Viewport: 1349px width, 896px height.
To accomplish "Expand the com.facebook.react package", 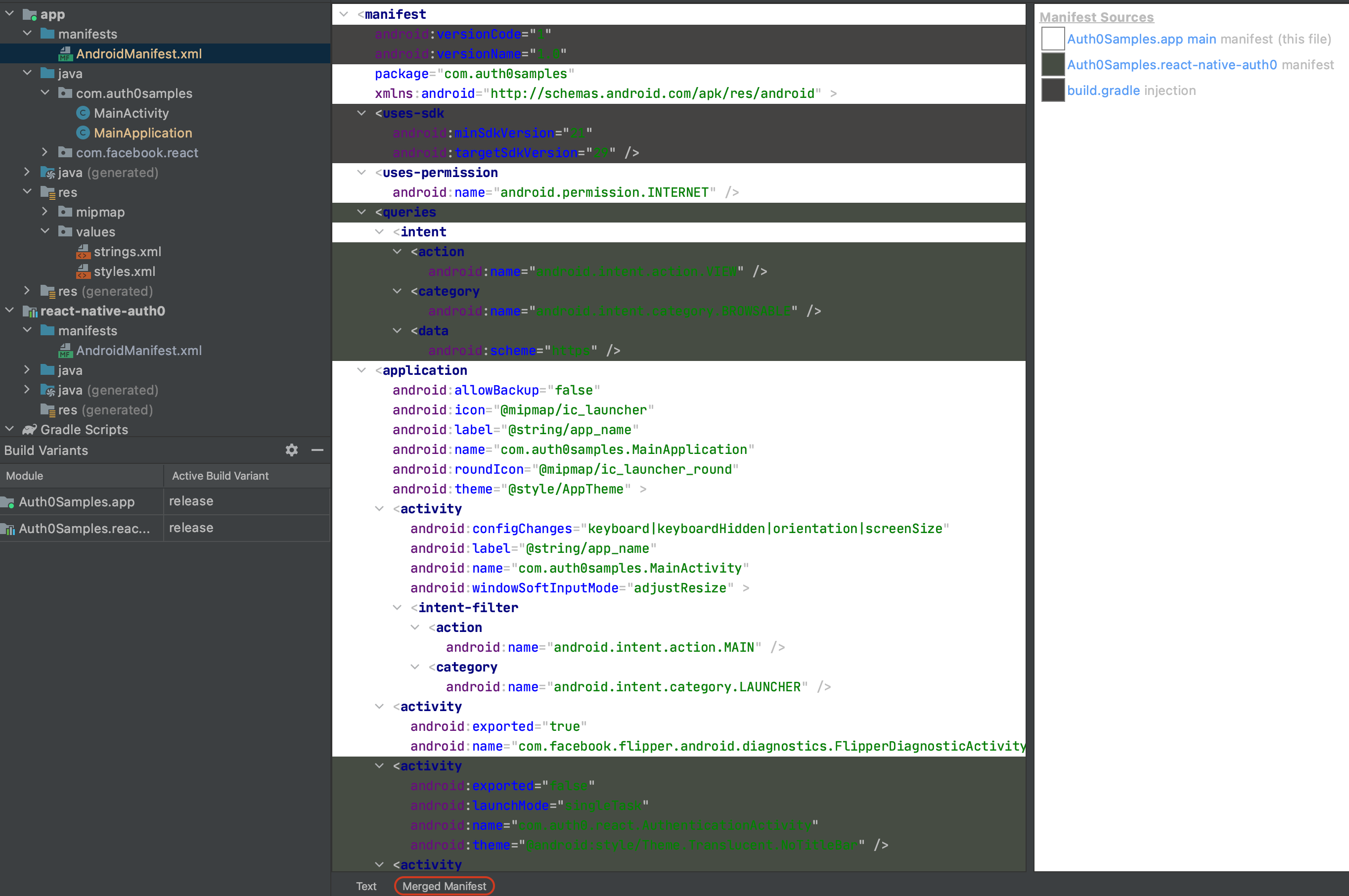I will pyautogui.click(x=45, y=152).
